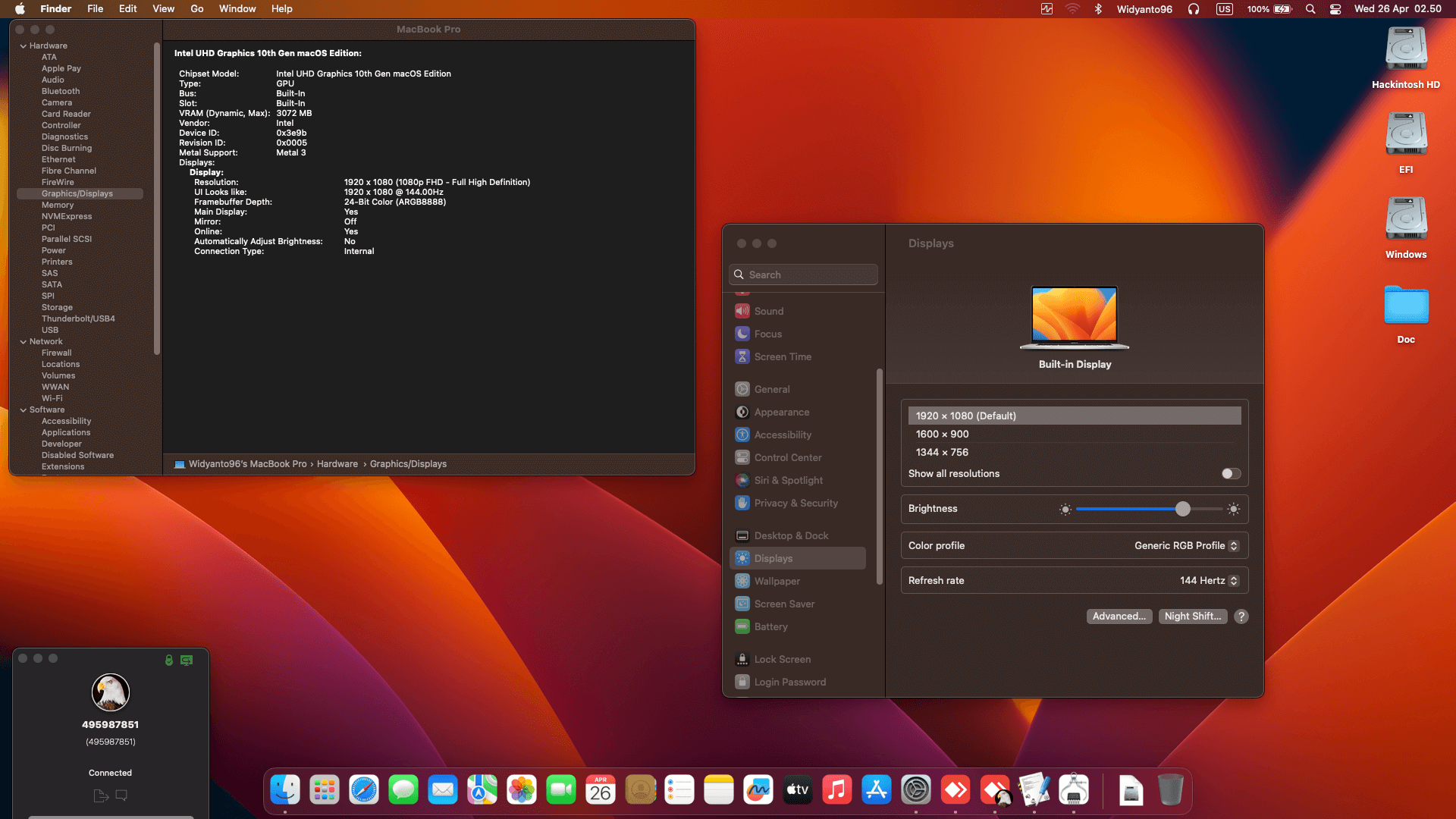Click the Built-in Display thumbnail
The image size is (1456, 819).
pos(1075,318)
